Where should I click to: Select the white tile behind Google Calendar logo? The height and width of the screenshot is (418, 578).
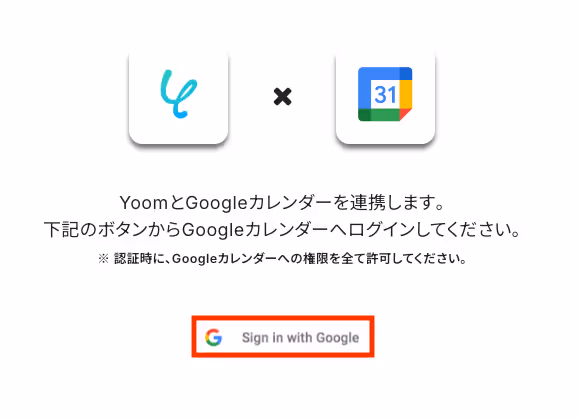pyautogui.click(x=386, y=97)
